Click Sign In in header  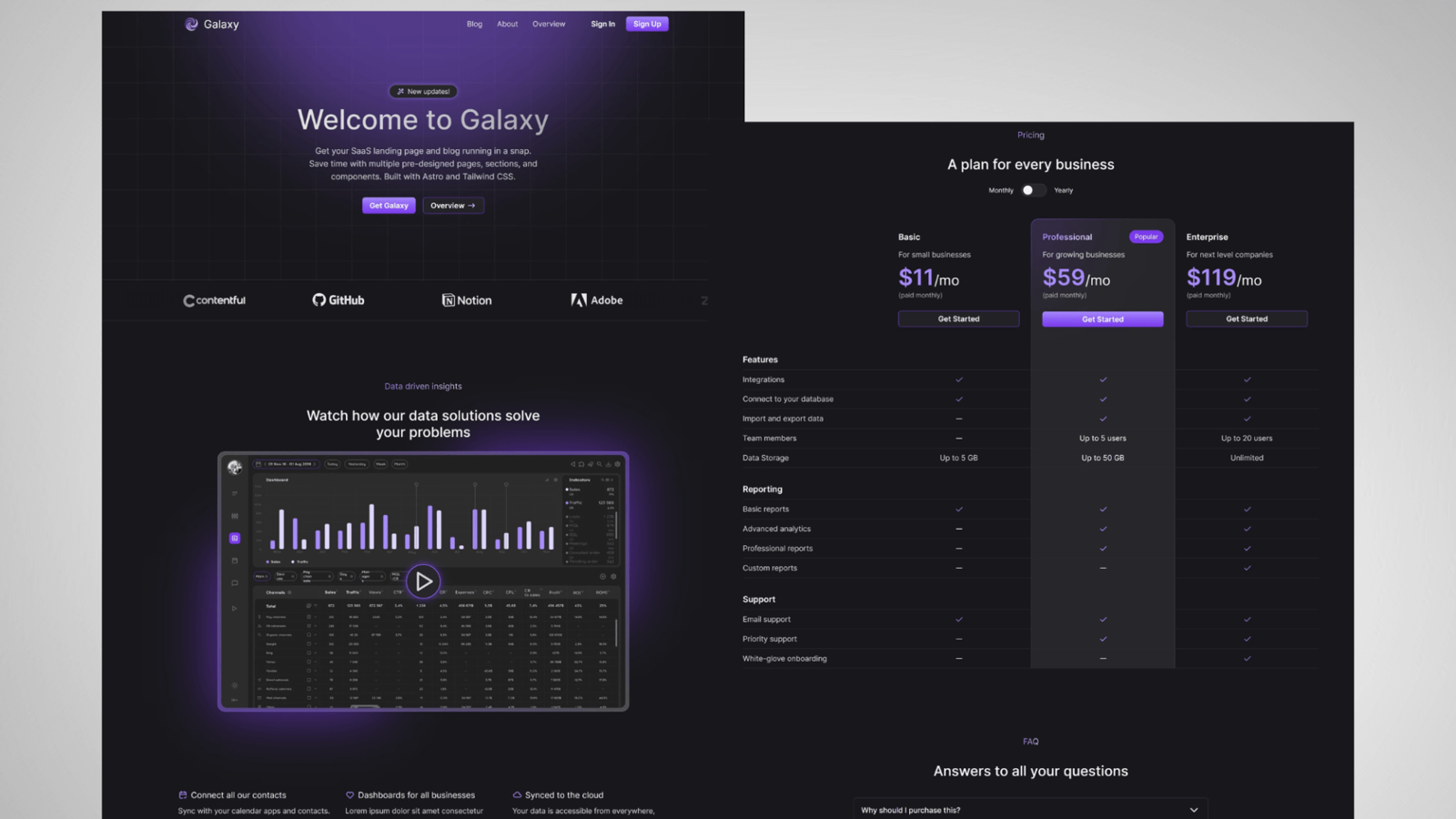click(x=602, y=25)
